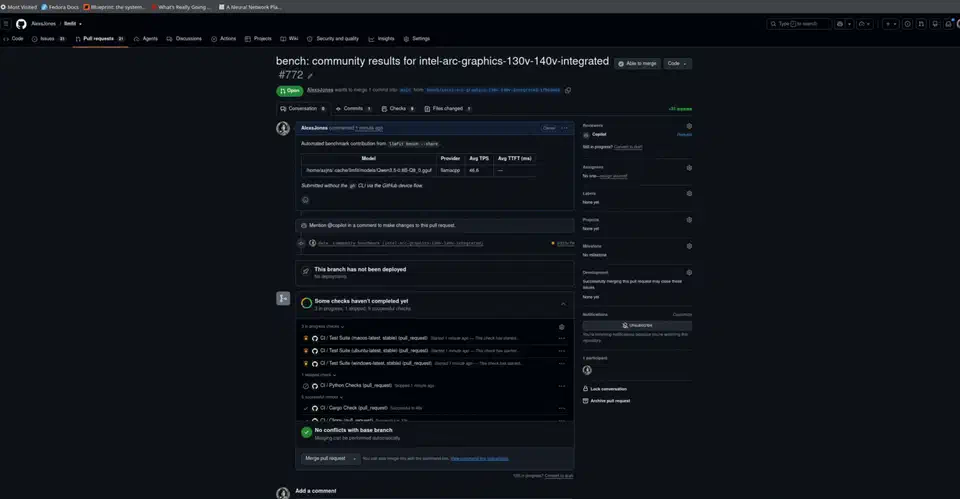960x499 pixels.
Task: Click AlexsJones avatar beside the comment
Action: [x=283, y=128]
